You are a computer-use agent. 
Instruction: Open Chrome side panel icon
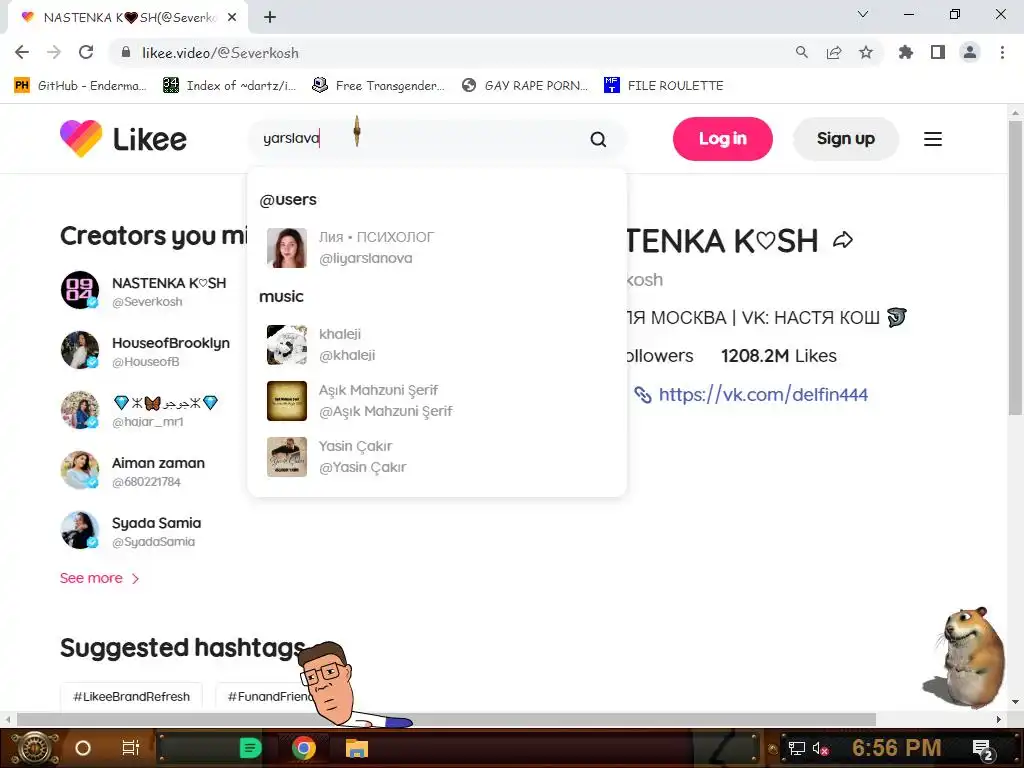click(938, 52)
